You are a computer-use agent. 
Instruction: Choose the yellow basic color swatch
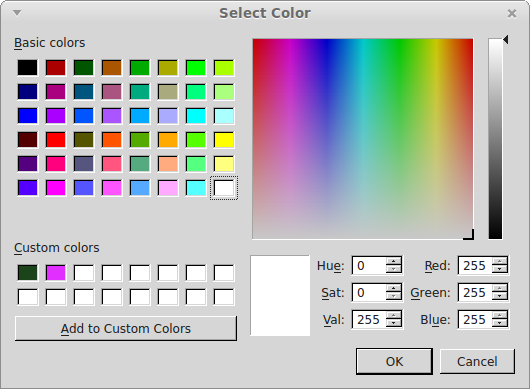(224, 140)
